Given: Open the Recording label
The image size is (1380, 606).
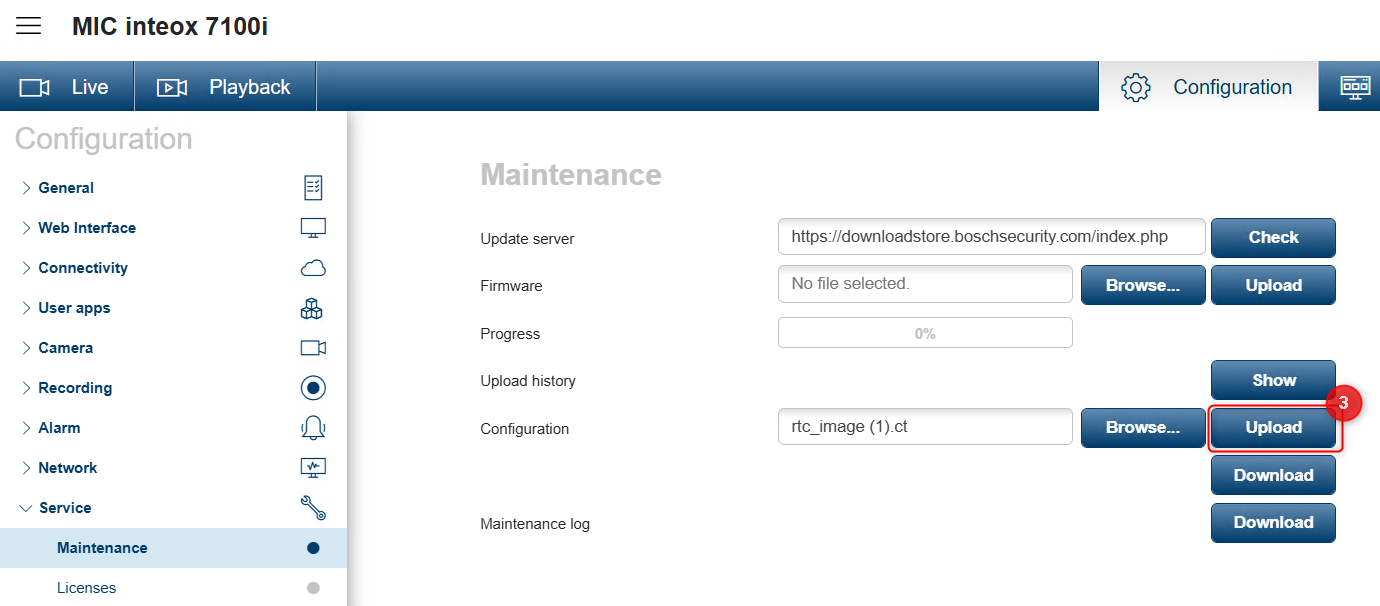Looking at the screenshot, I should click(x=75, y=388).
